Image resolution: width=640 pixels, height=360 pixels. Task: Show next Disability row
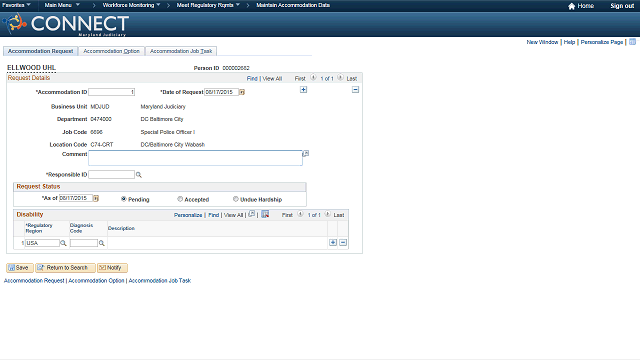click(x=327, y=214)
